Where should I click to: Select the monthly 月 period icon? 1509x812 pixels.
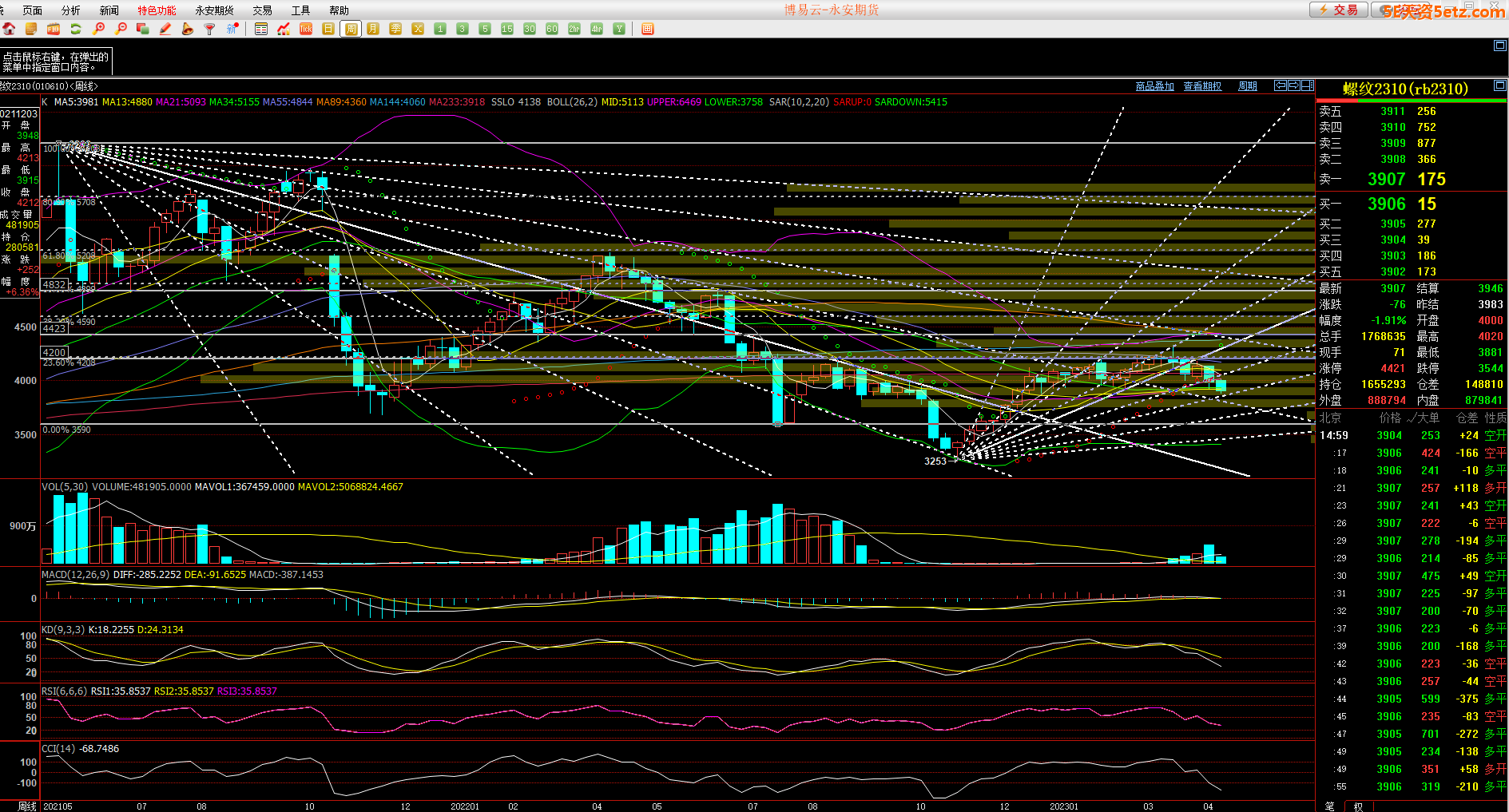pyautogui.click(x=373, y=29)
